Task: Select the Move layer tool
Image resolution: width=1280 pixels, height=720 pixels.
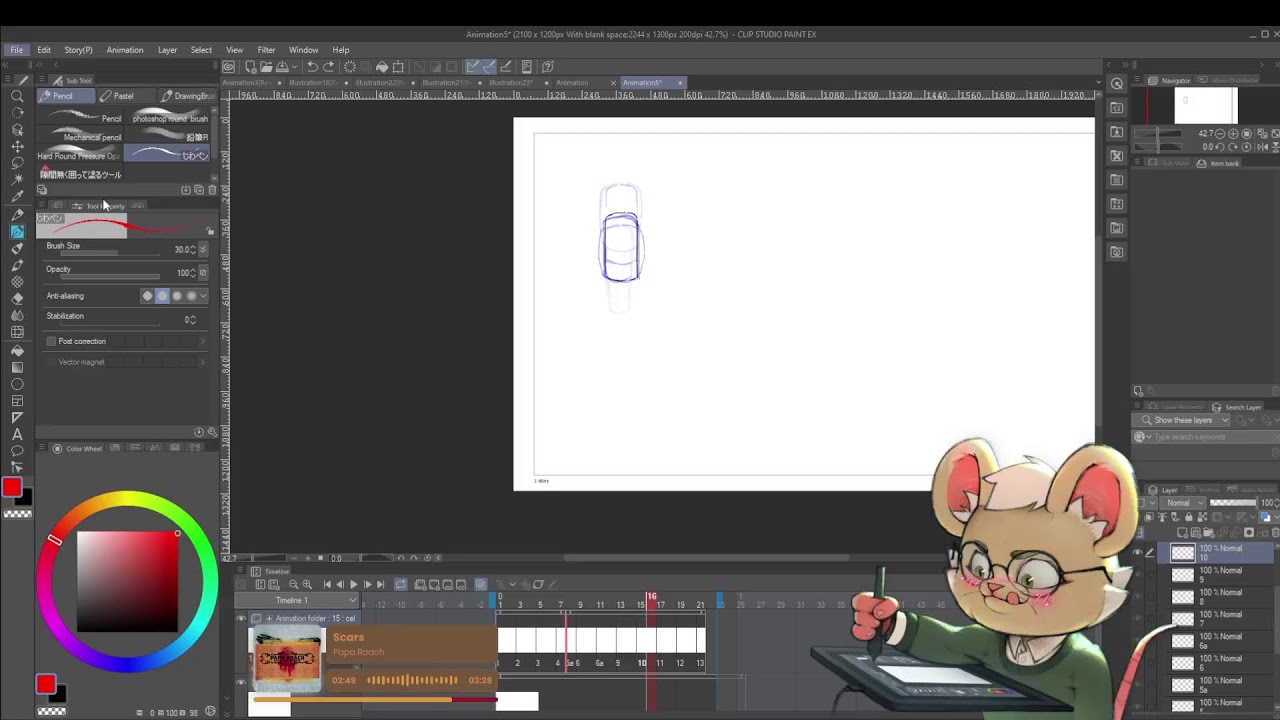Action: [x=17, y=146]
